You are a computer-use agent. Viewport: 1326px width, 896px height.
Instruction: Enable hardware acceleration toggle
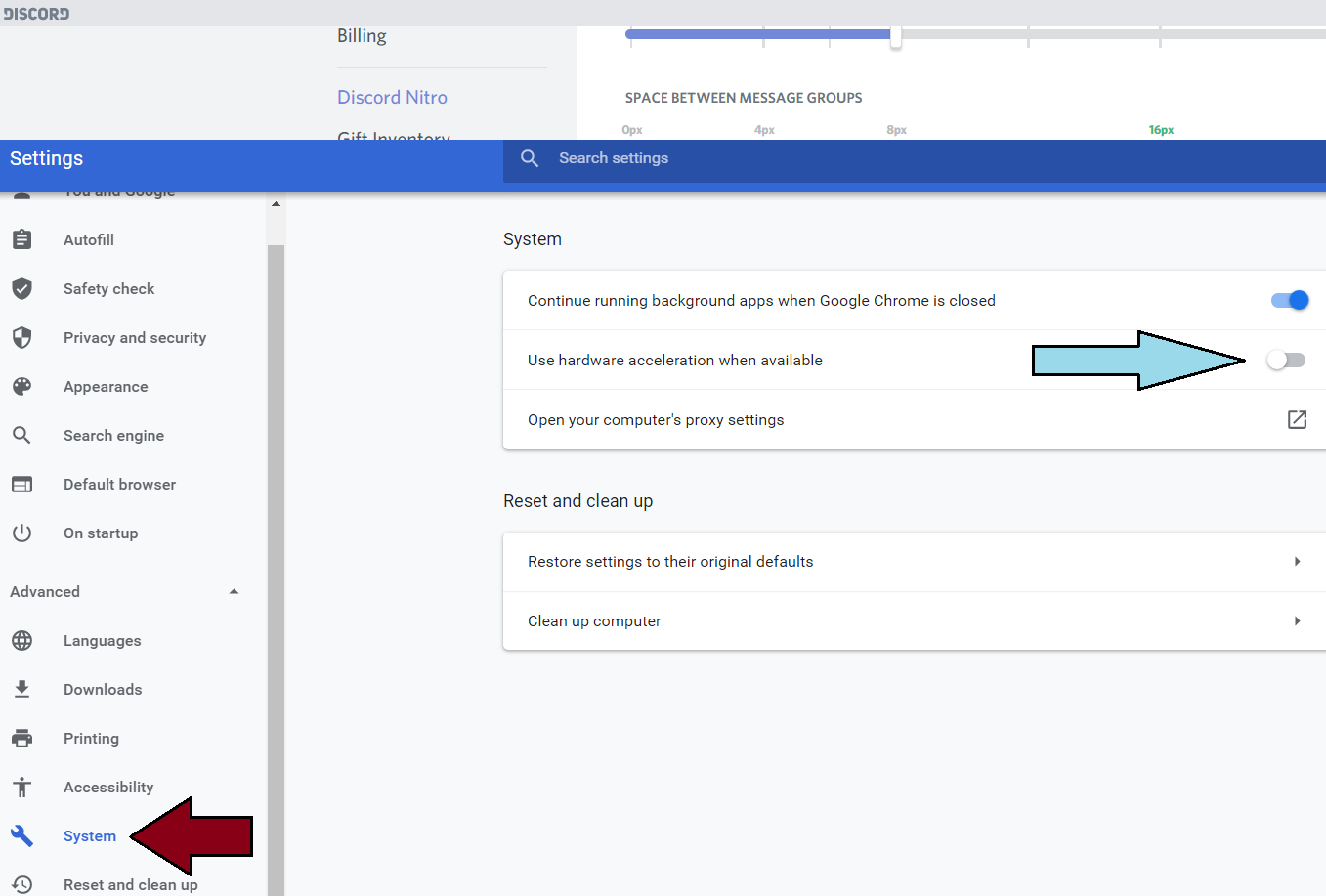(x=1286, y=360)
